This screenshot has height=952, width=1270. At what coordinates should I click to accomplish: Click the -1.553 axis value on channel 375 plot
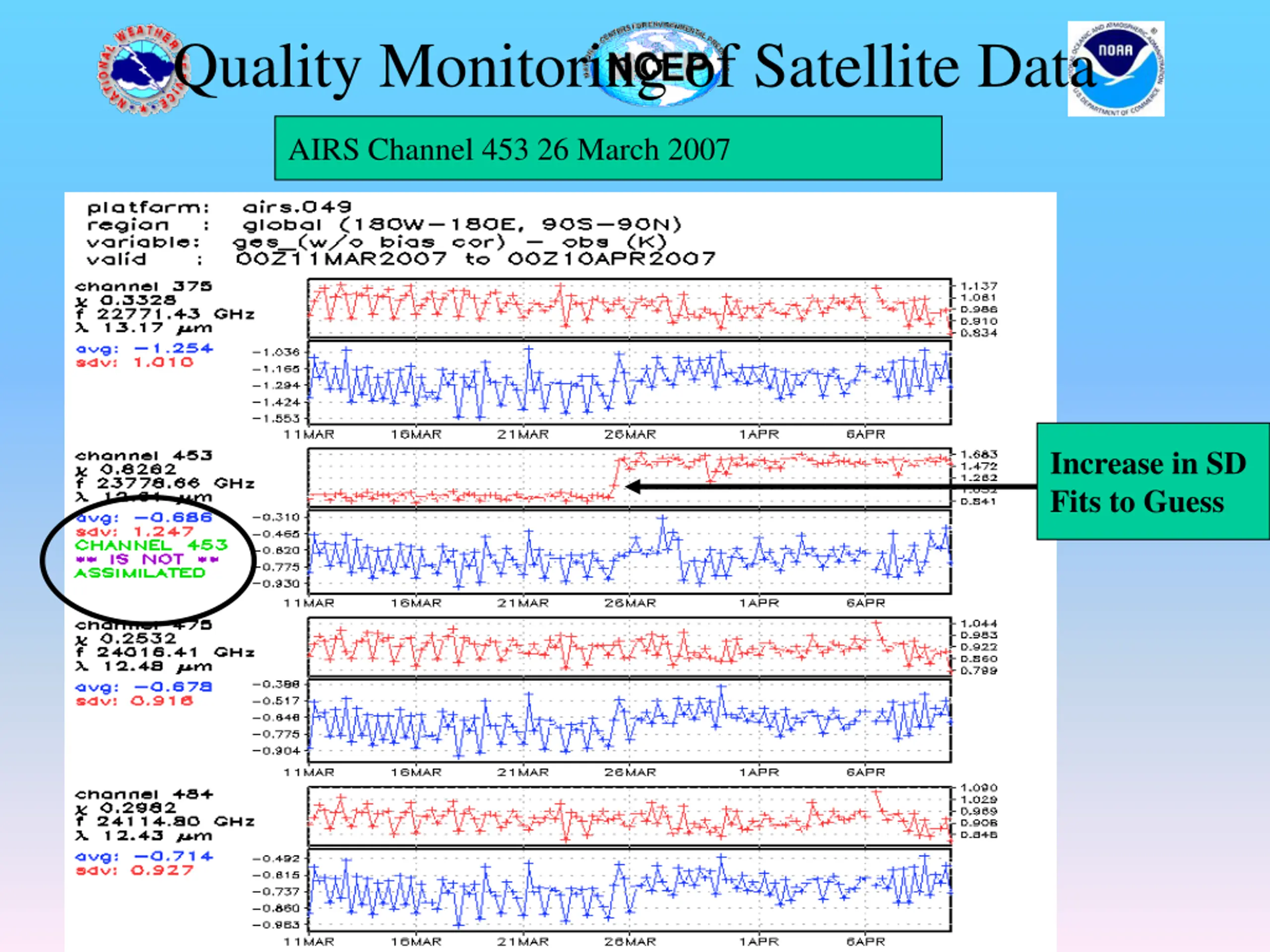click(x=276, y=418)
